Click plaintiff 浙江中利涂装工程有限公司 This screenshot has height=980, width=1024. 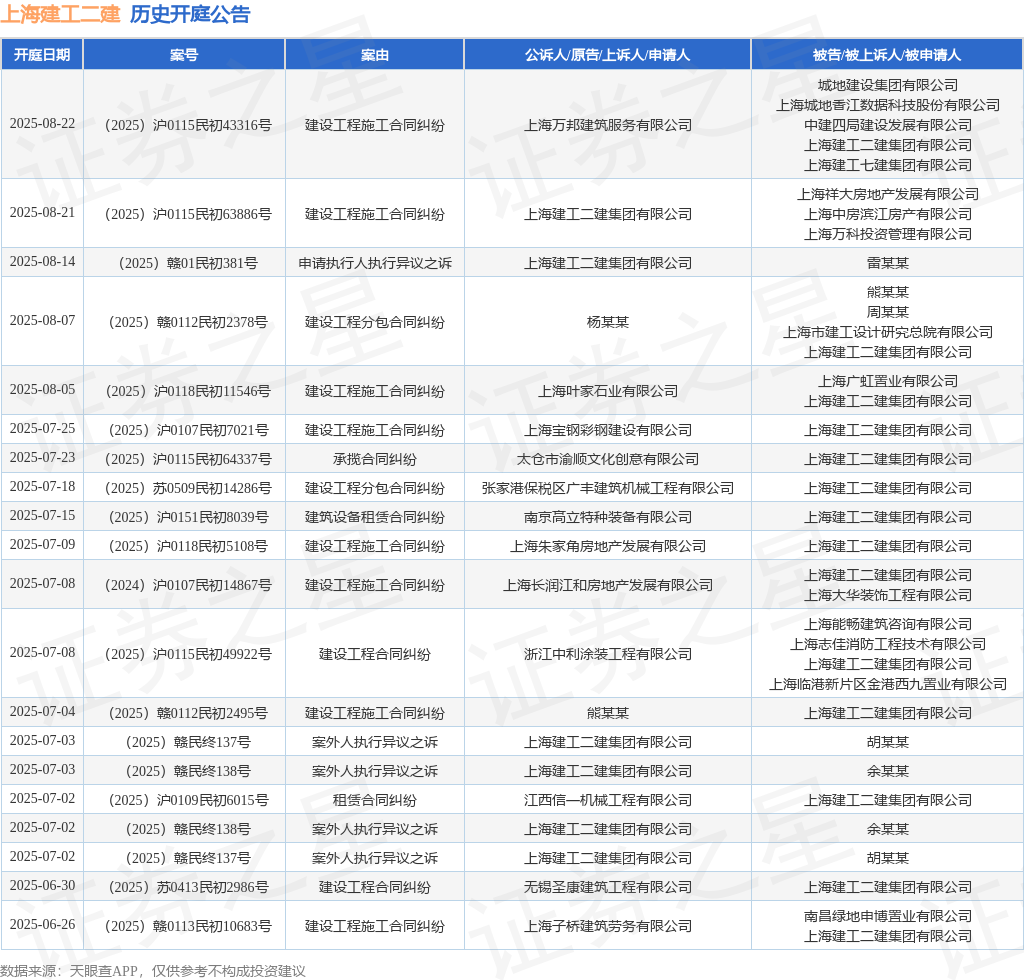click(x=607, y=654)
